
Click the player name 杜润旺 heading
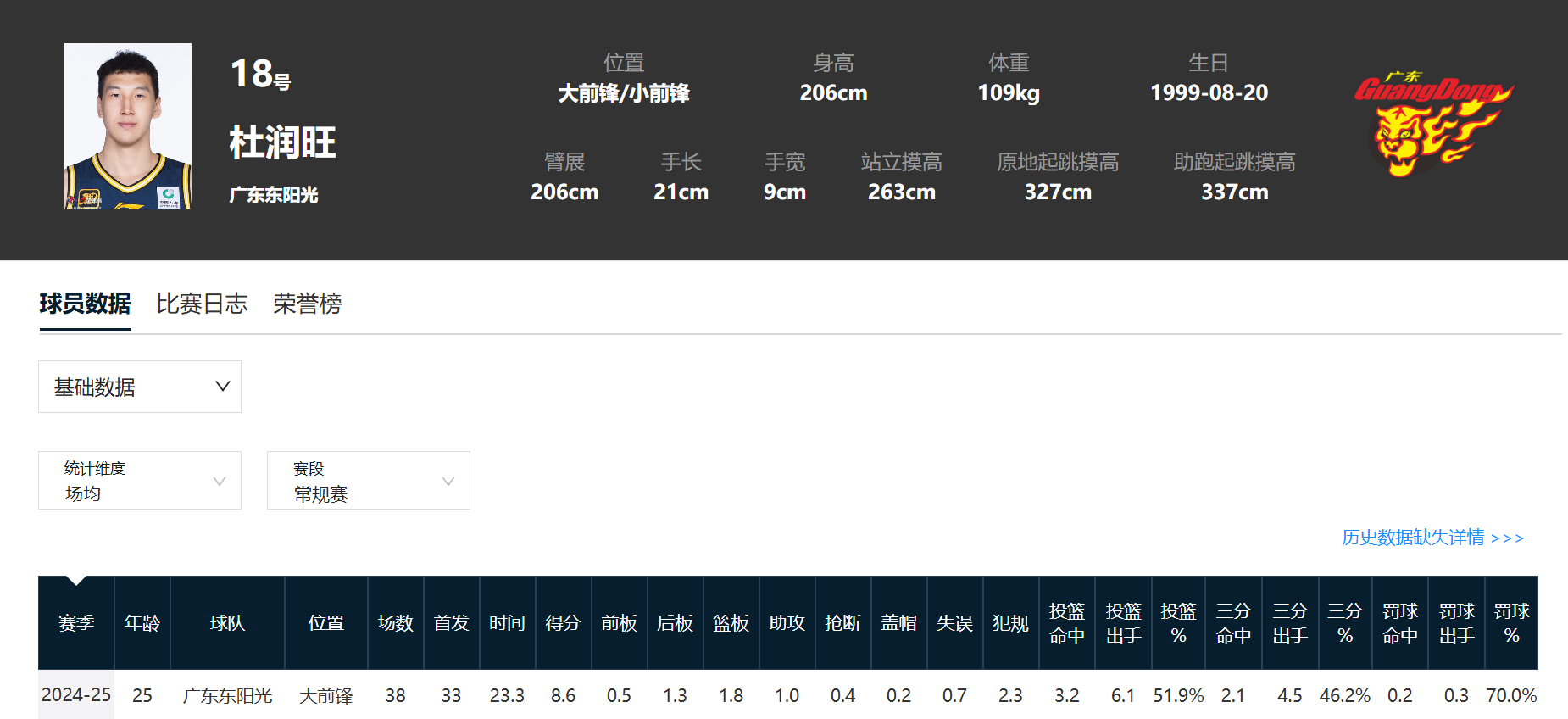282,142
